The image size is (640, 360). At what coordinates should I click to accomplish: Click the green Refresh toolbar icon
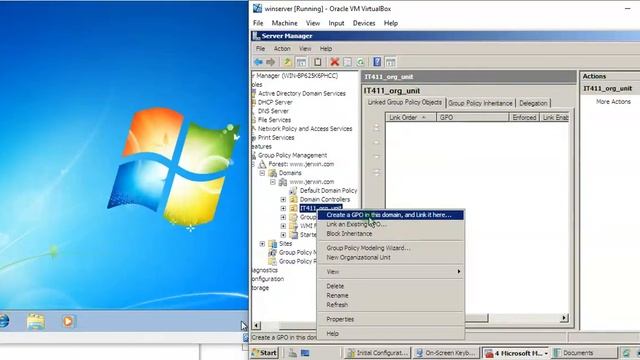[x=361, y=62]
